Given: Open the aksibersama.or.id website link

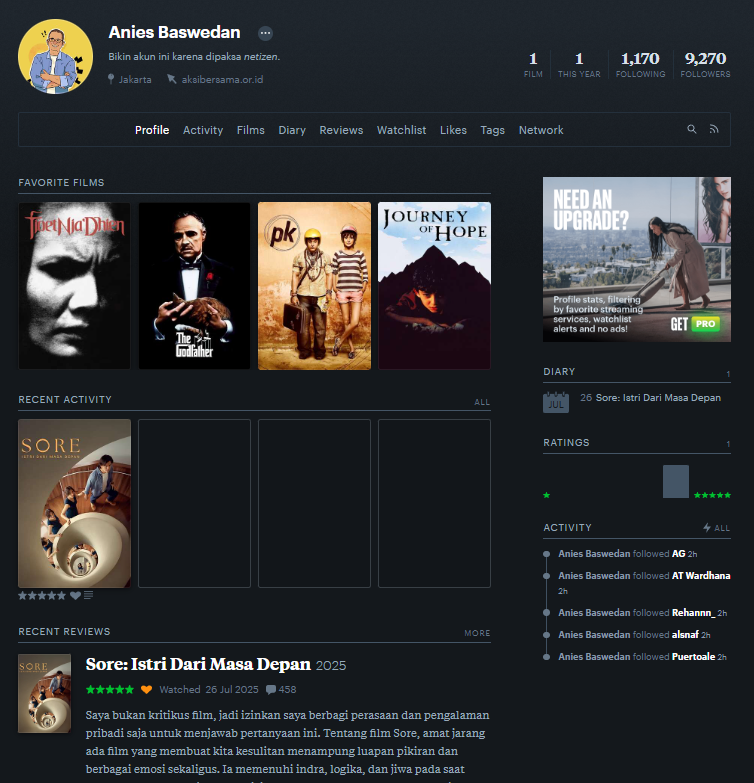Looking at the screenshot, I should click(222, 79).
